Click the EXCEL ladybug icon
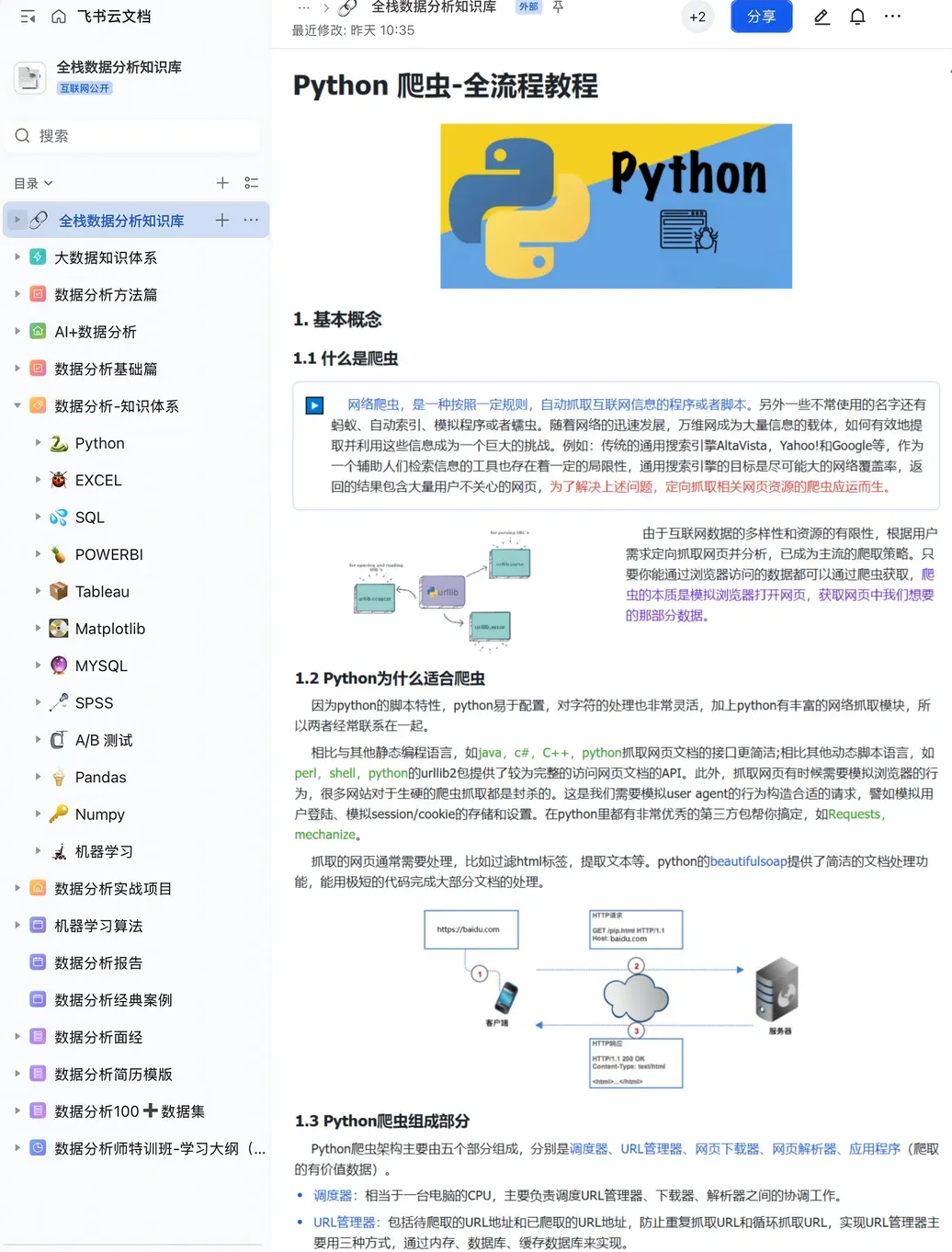952x1252 pixels. point(59,480)
